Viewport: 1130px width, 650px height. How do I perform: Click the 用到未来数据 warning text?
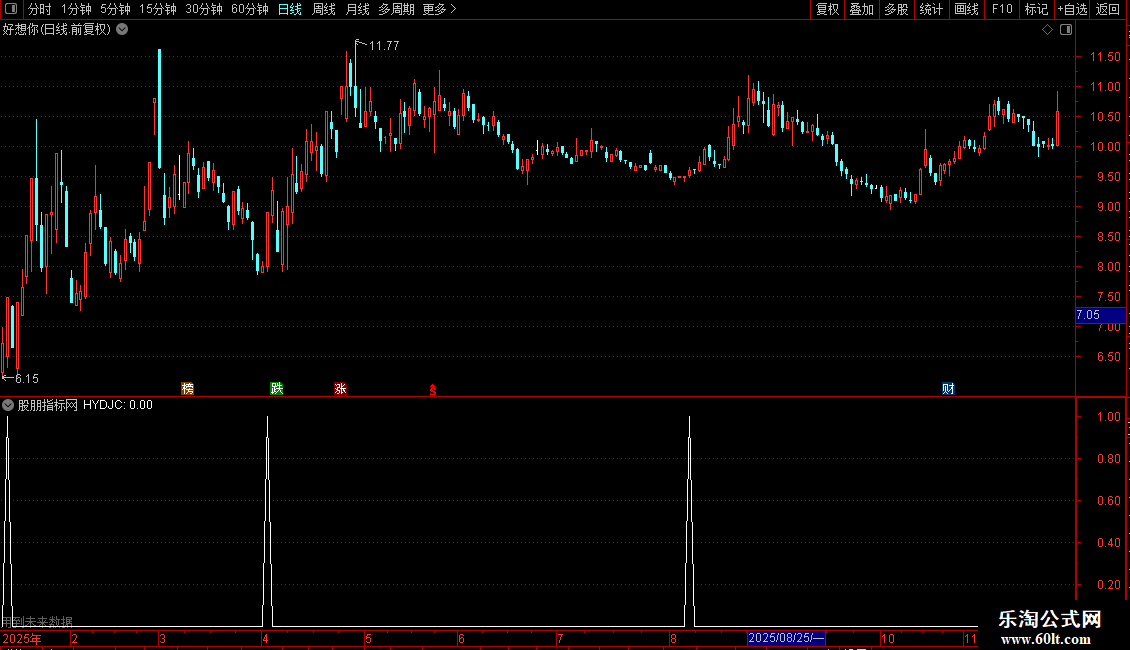(x=37, y=621)
